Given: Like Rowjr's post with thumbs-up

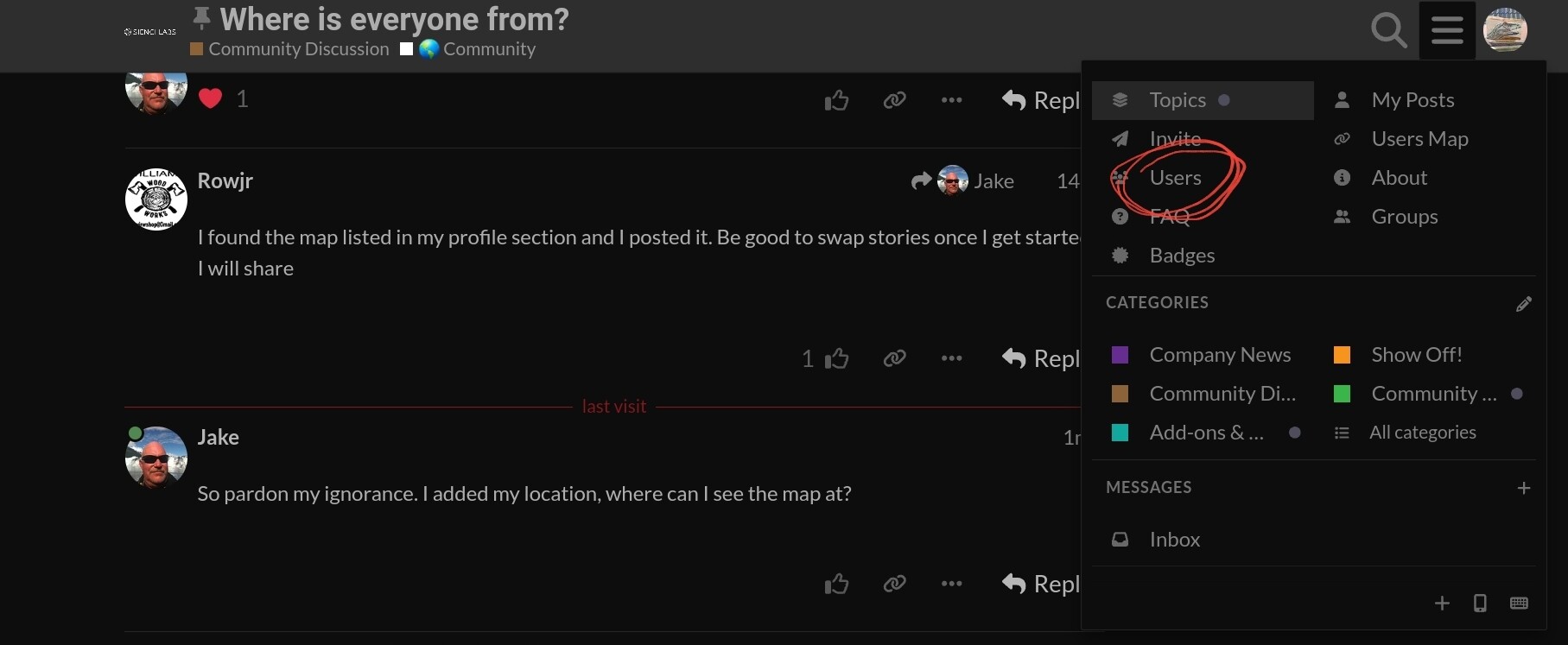Looking at the screenshot, I should coord(836,358).
